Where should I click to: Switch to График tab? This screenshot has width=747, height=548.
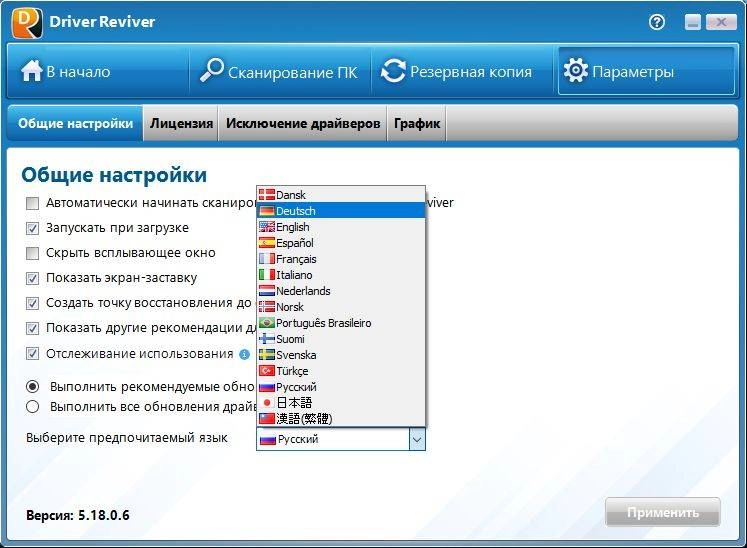(x=417, y=123)
